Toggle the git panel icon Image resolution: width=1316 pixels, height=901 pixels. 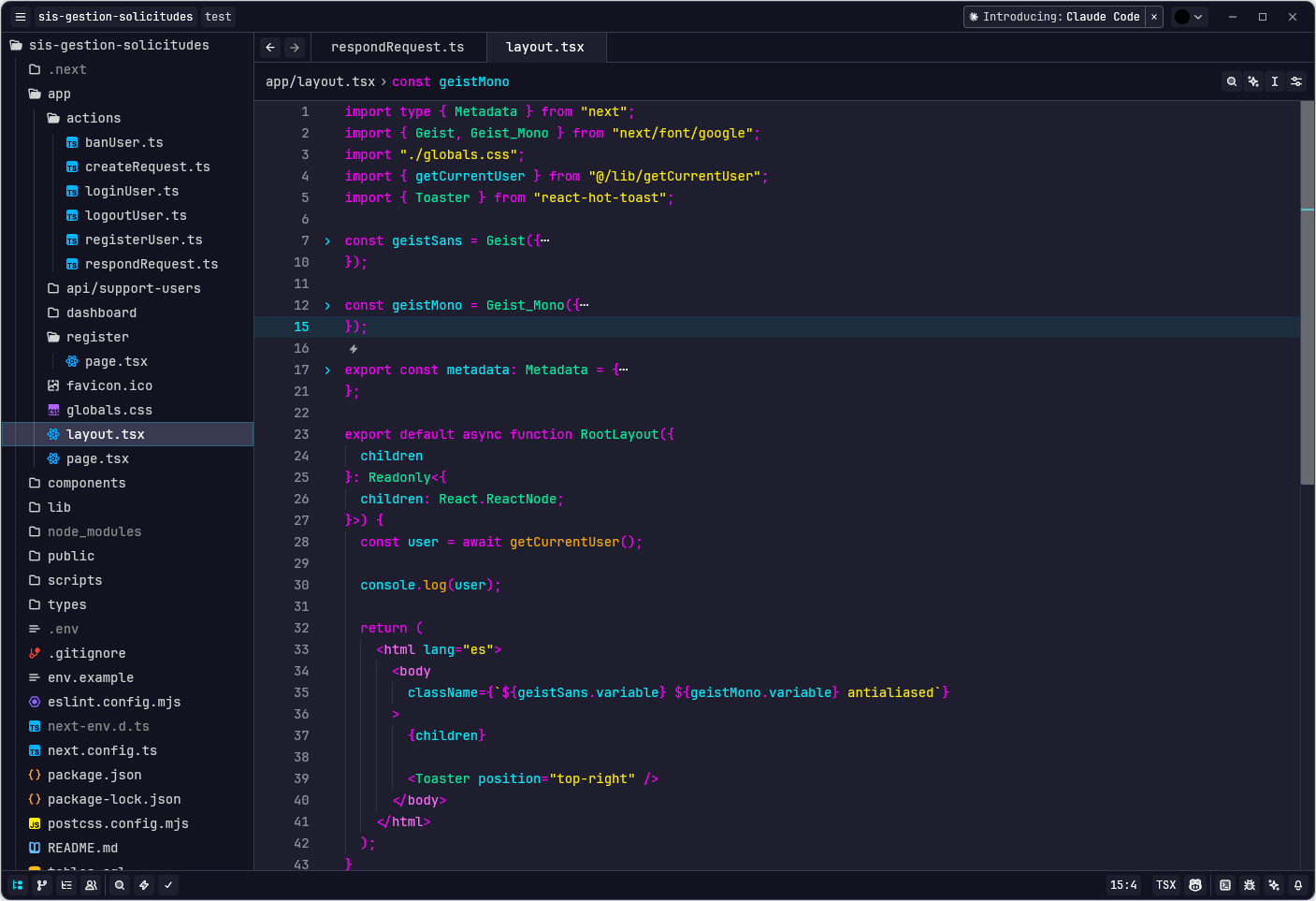42,885
